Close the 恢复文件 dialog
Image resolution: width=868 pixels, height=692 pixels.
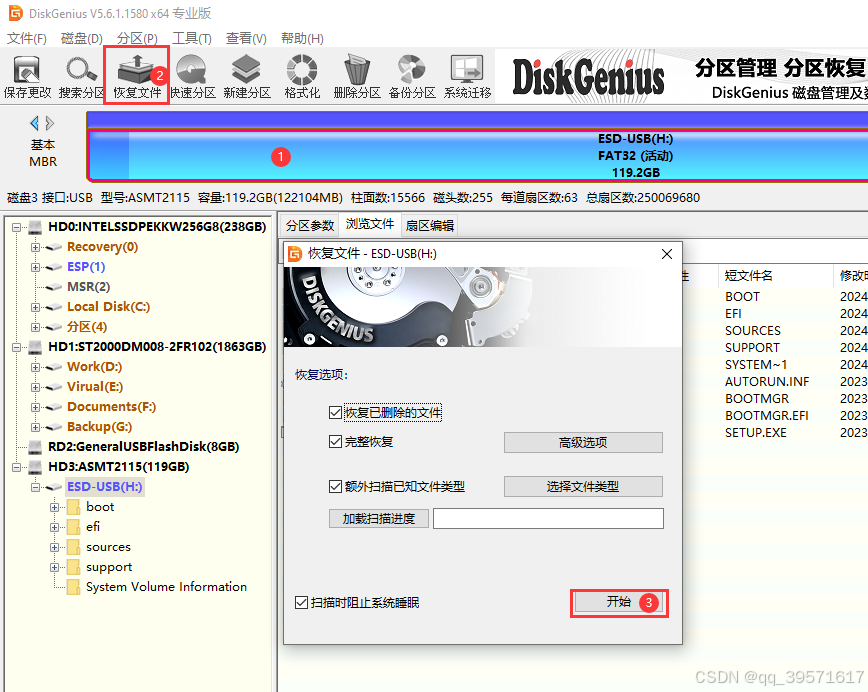click(666, 254)
